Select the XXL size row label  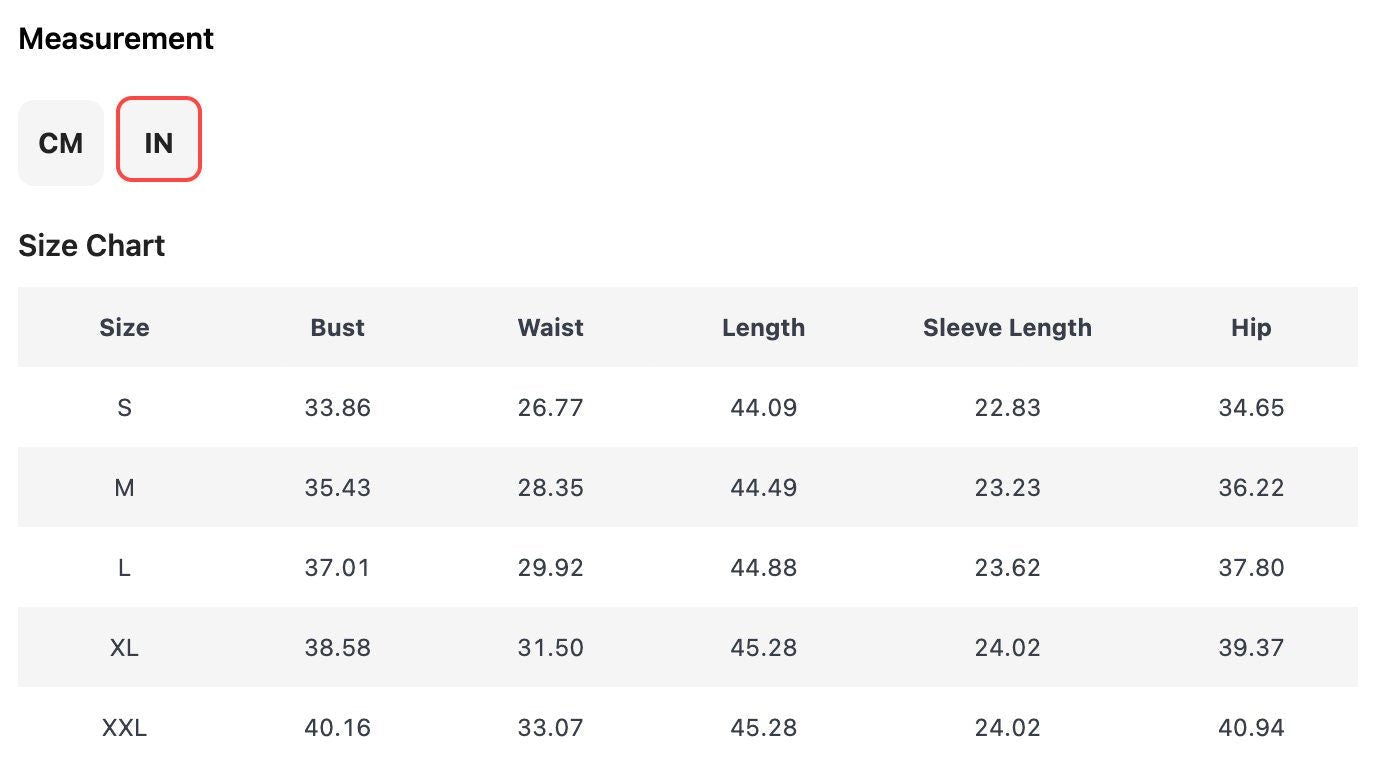pyautogui.click(x=124, y=728)
